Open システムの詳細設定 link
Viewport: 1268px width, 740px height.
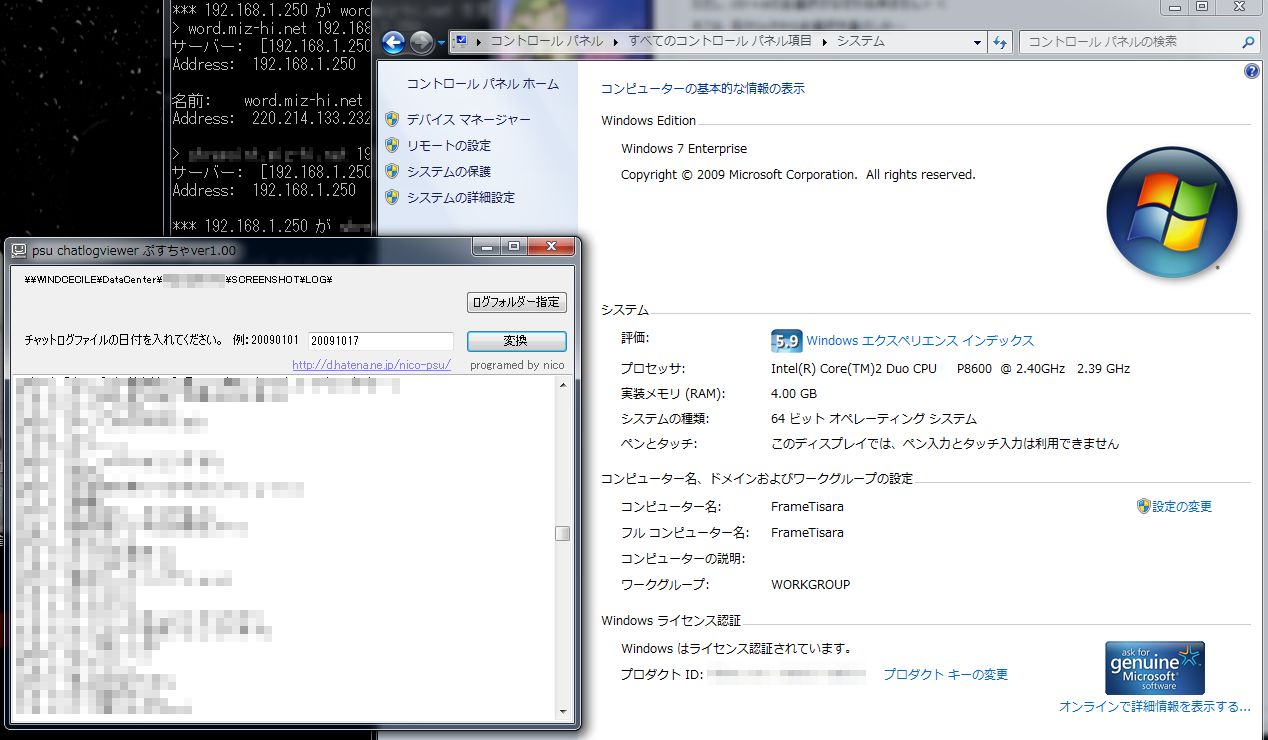pyautogui.click(x=461, y=197)
